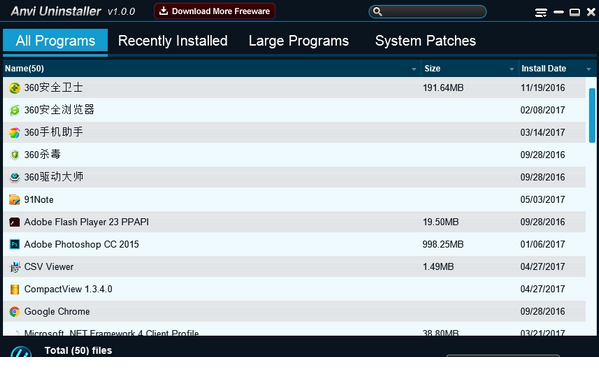
Task: Click the 19.50MB size value
Action: click(440, 222)
